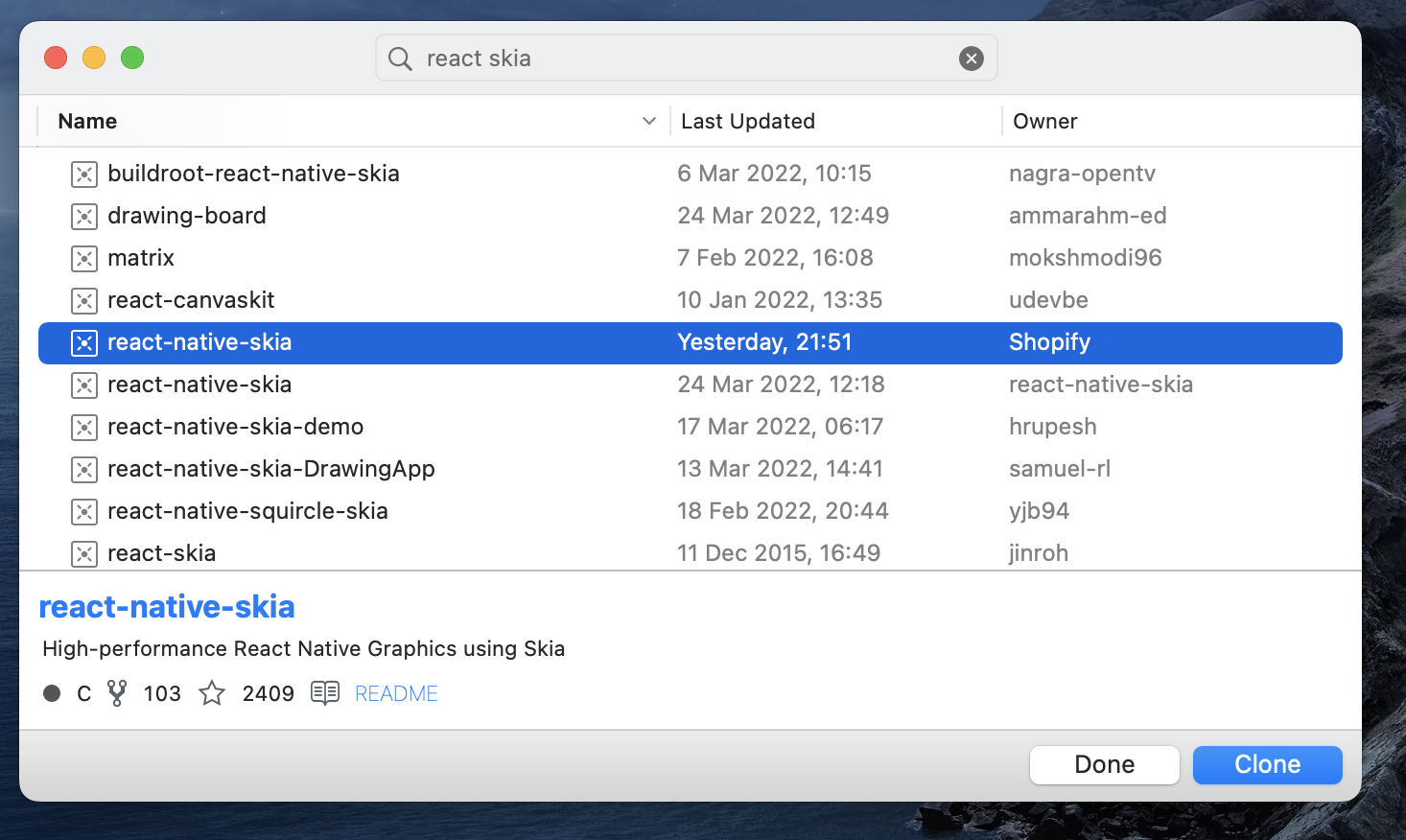Screen dimensions: 1406x840
Task: Click the language color dot next to C
Action: tap(52, 693)
